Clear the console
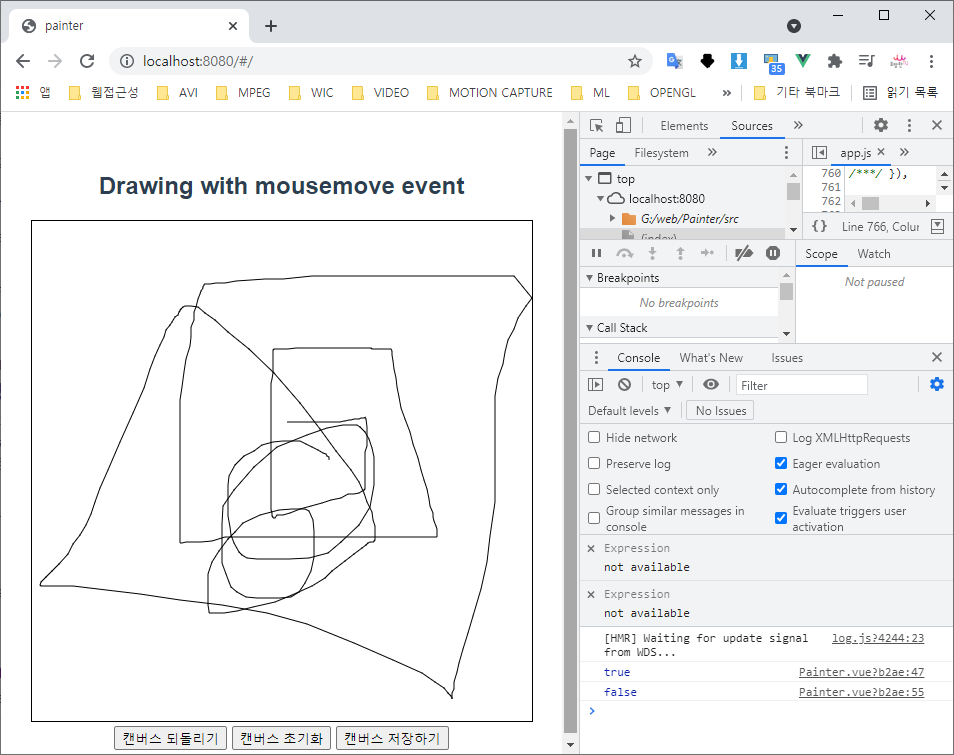Image resolution: width=954 pixels, height=755 pixels. coord(624,384)
